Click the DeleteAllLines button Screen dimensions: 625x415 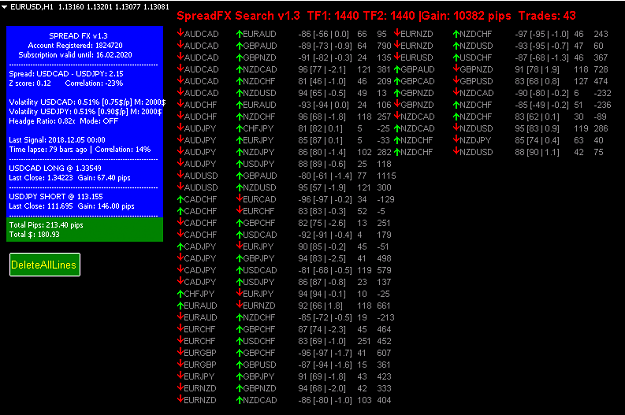point(45,265)
